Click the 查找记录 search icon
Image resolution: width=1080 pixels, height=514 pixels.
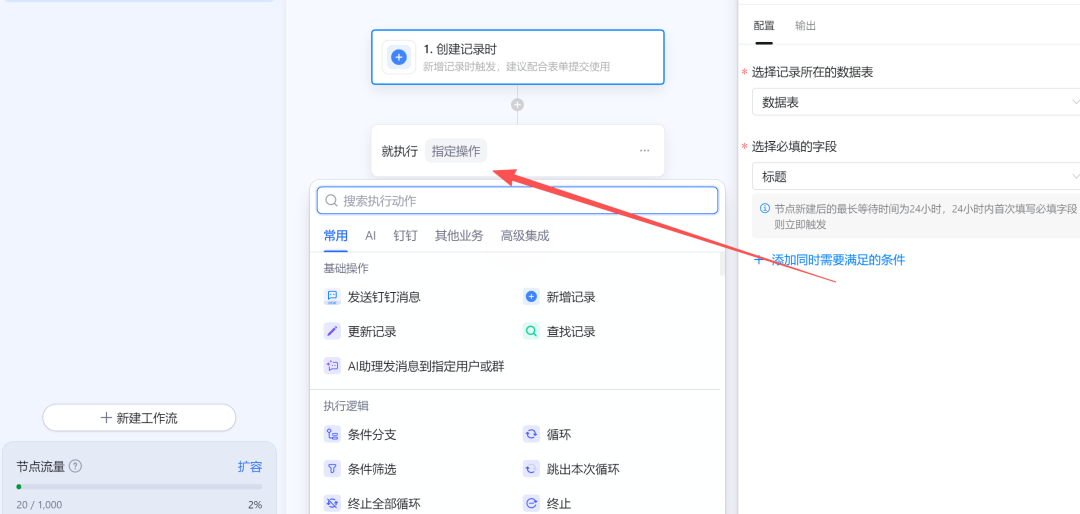point(531,331)
